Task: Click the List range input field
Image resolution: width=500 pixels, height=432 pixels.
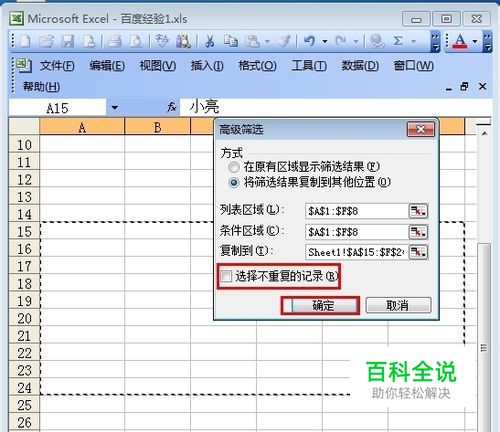Action: [356, 211]
